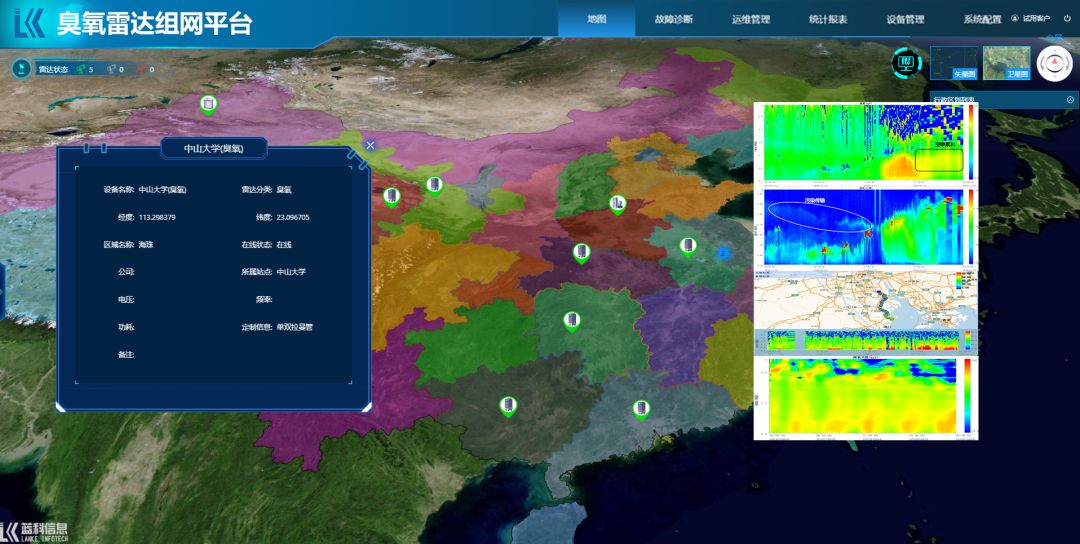Screen dimensions: 1080x544
Task: Filter by green online radar count 5
Action: pos(84,70)
